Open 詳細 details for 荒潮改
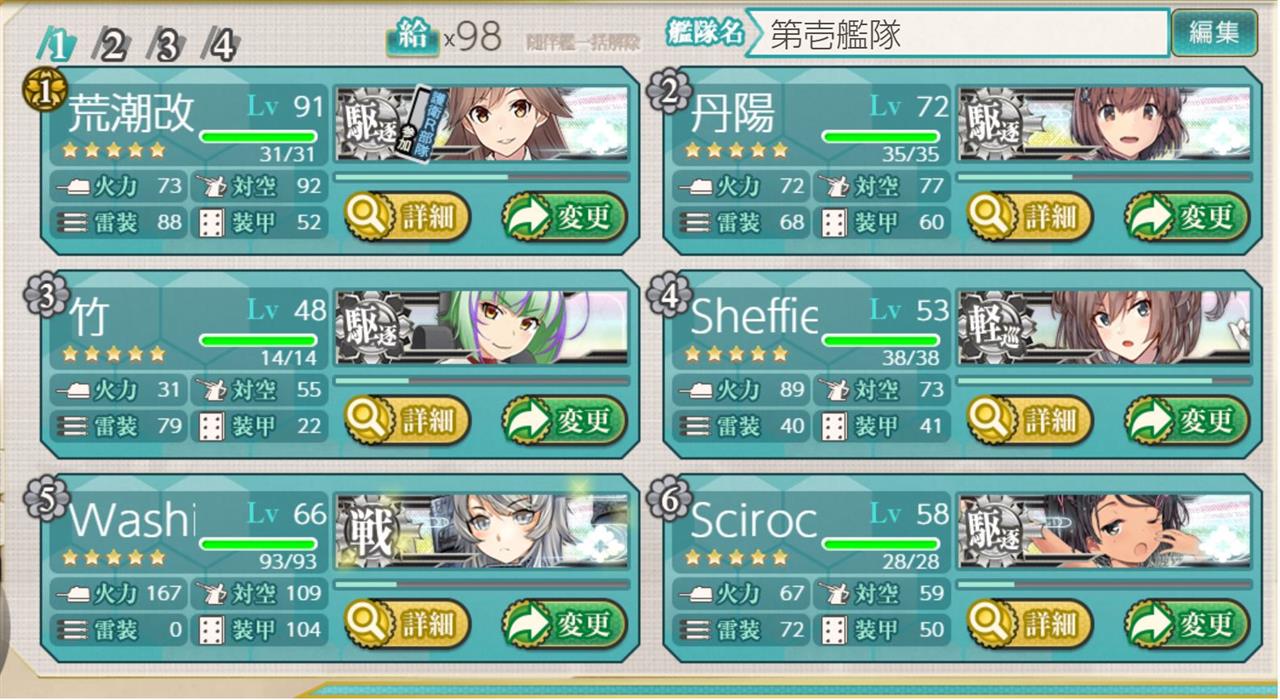Image resolution: width=1280 pixels, height=700 pixels. (x=408, y=216)
